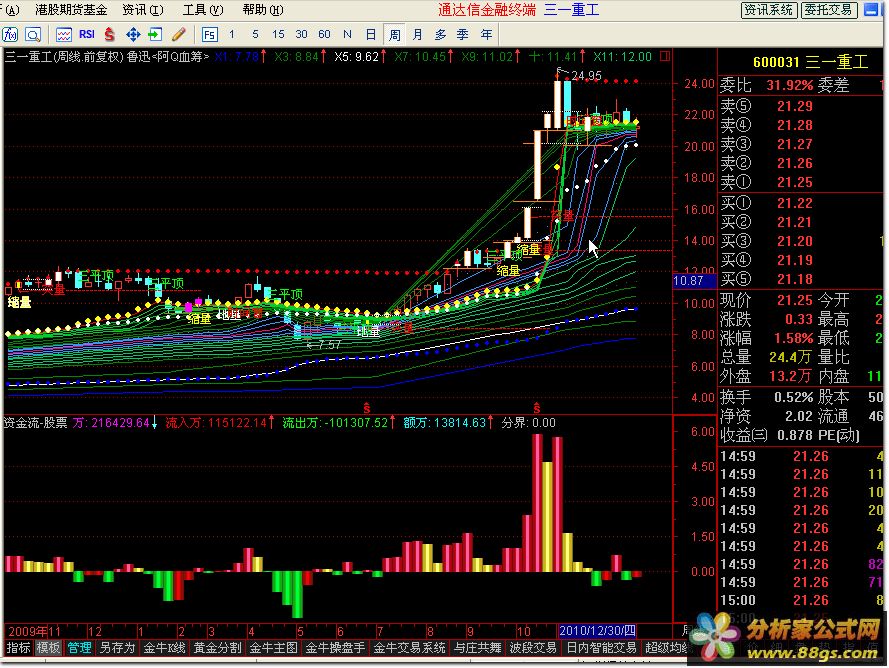Screen dimensions: 889x668
Task: Click the 总量 24.4万 value
Action: click(x=790, y=357)
